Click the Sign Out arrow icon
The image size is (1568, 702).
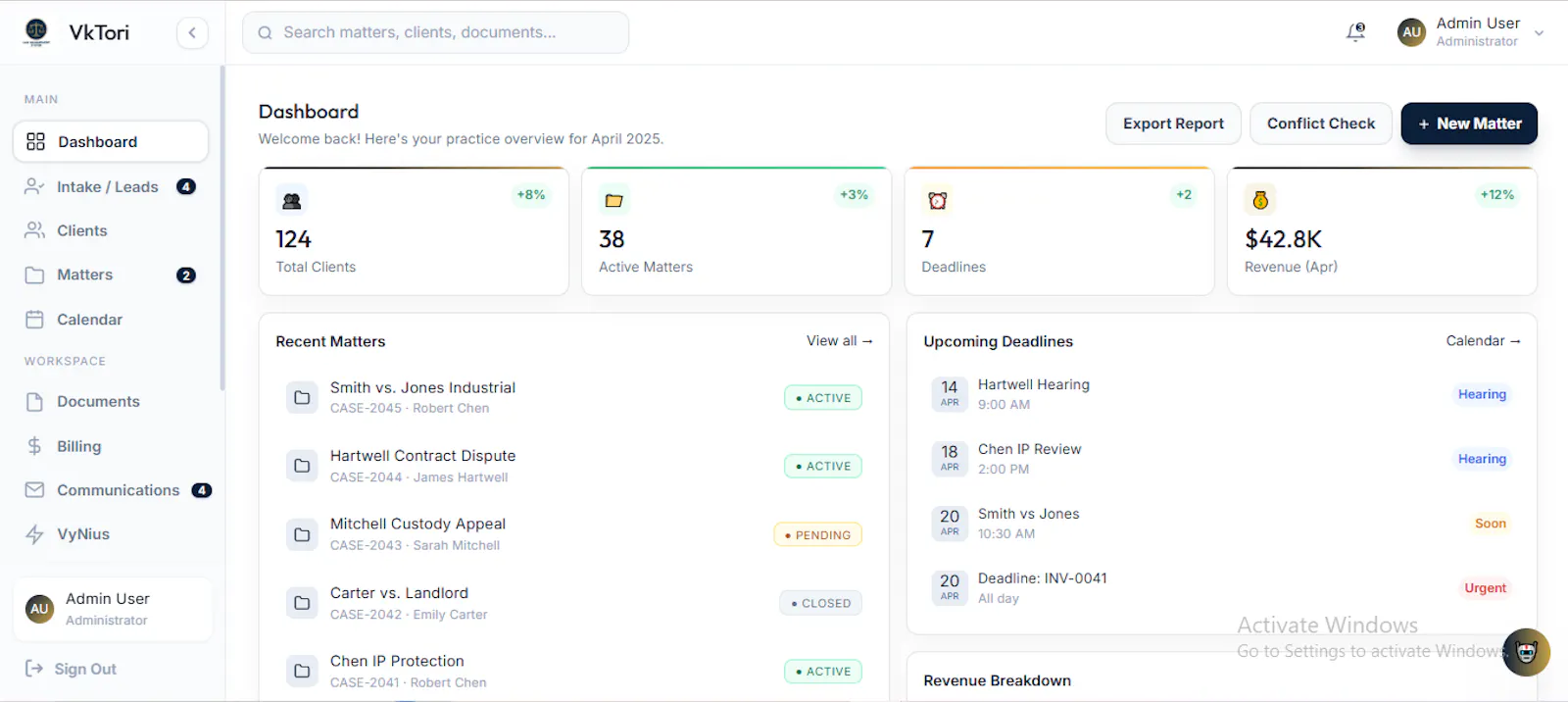[34, 669]
